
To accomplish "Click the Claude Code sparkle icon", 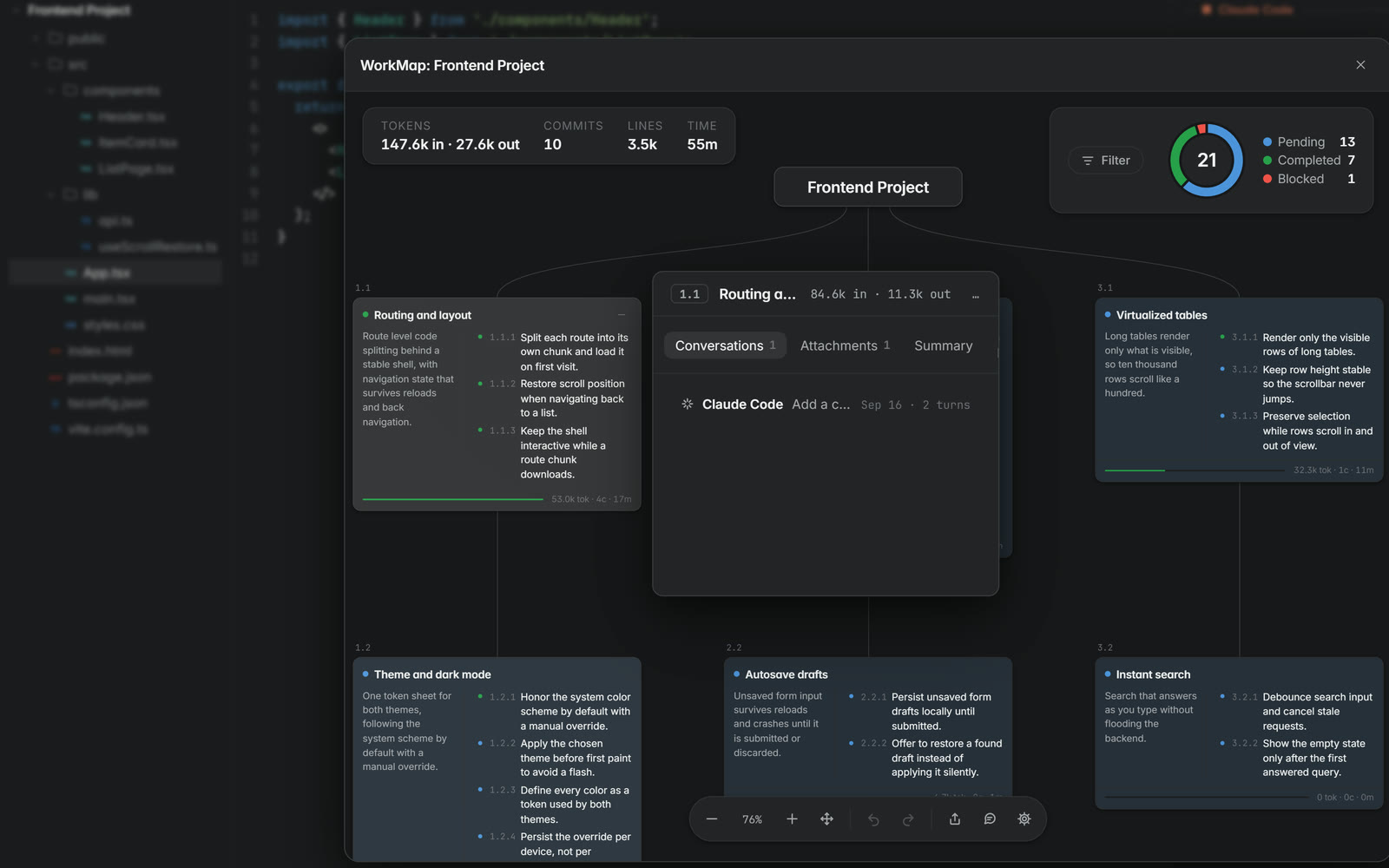I will tap(687, 404).
